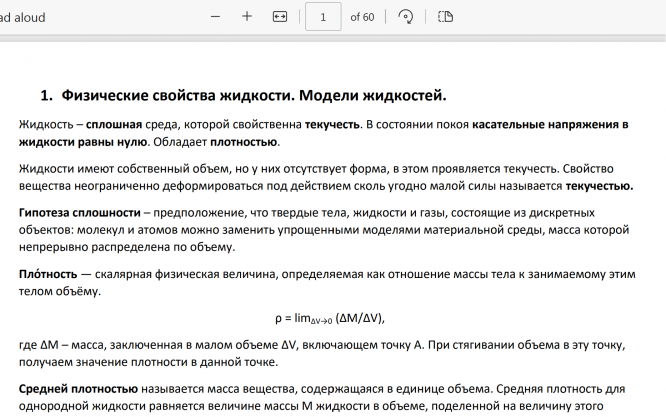Click the bold term "Пло́тность"
Screen dimensions: 666x417
click(49, 273)
